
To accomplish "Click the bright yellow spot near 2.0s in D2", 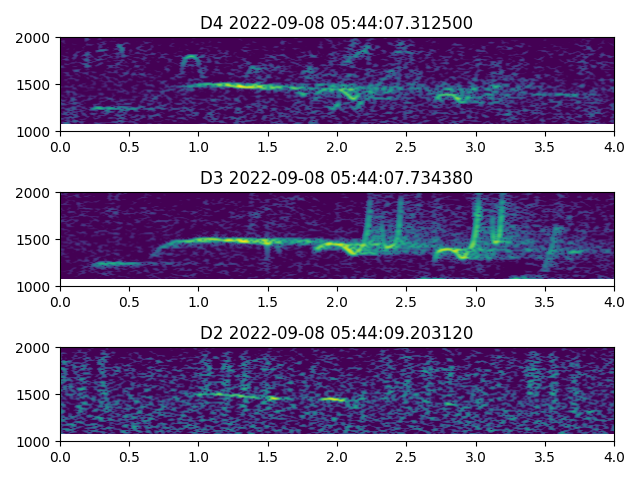I will pos(334,399).
